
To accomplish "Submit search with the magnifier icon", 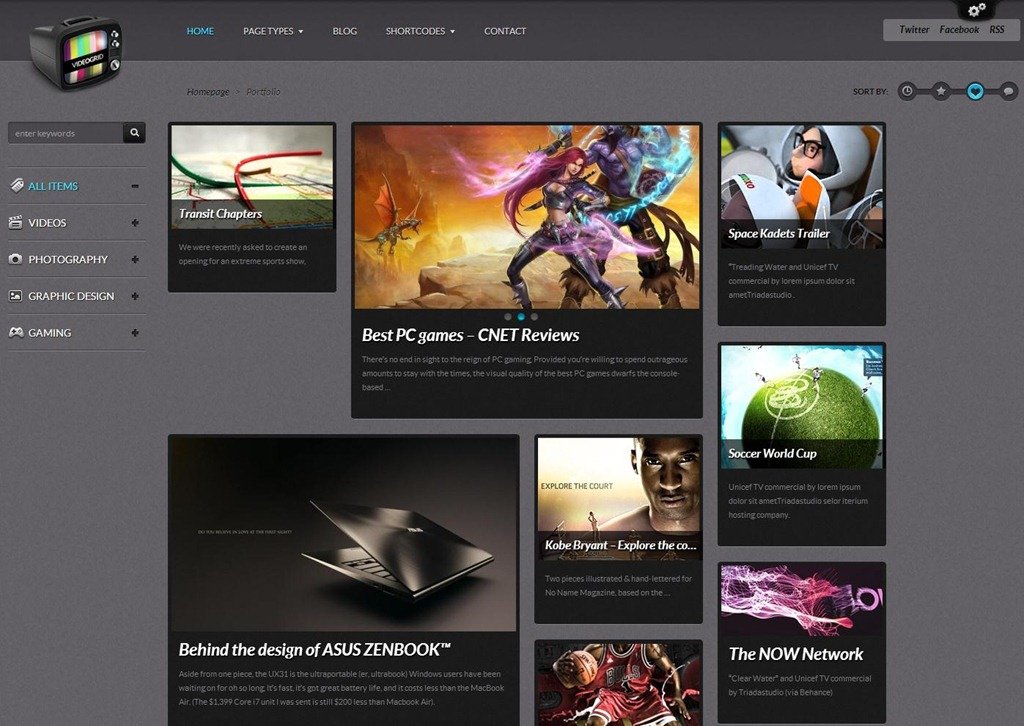I will click(135, 133).
